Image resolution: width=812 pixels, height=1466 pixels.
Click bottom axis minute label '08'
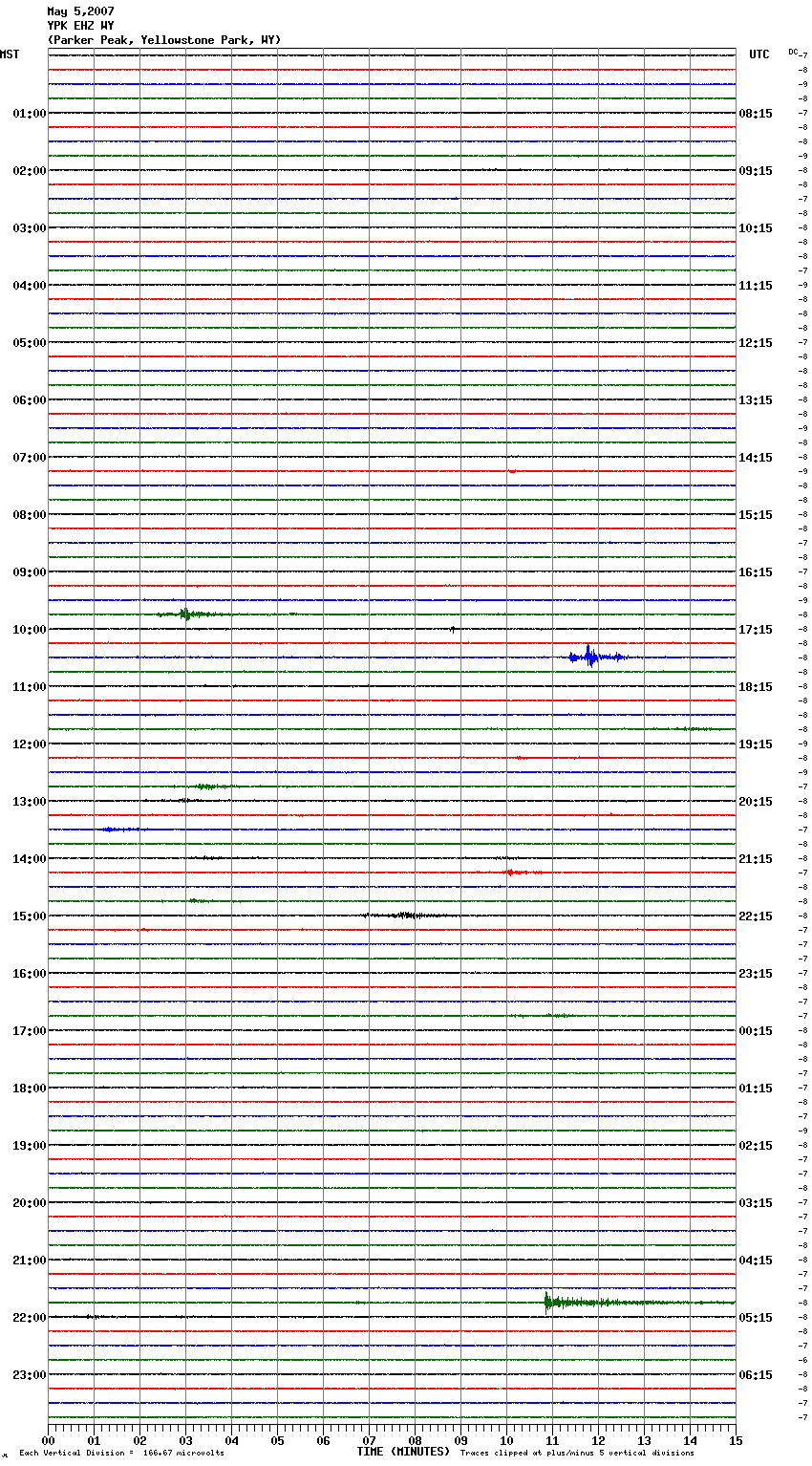415,1440
